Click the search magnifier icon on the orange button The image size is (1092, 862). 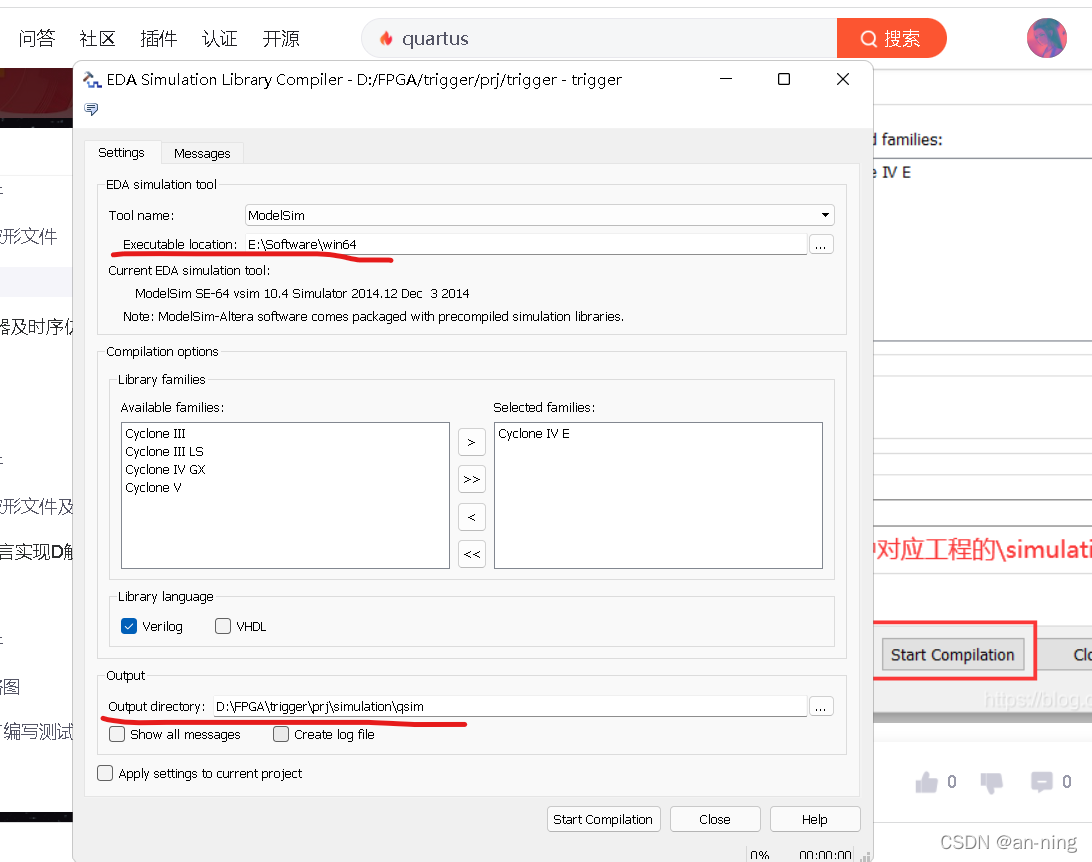(868, 38)
